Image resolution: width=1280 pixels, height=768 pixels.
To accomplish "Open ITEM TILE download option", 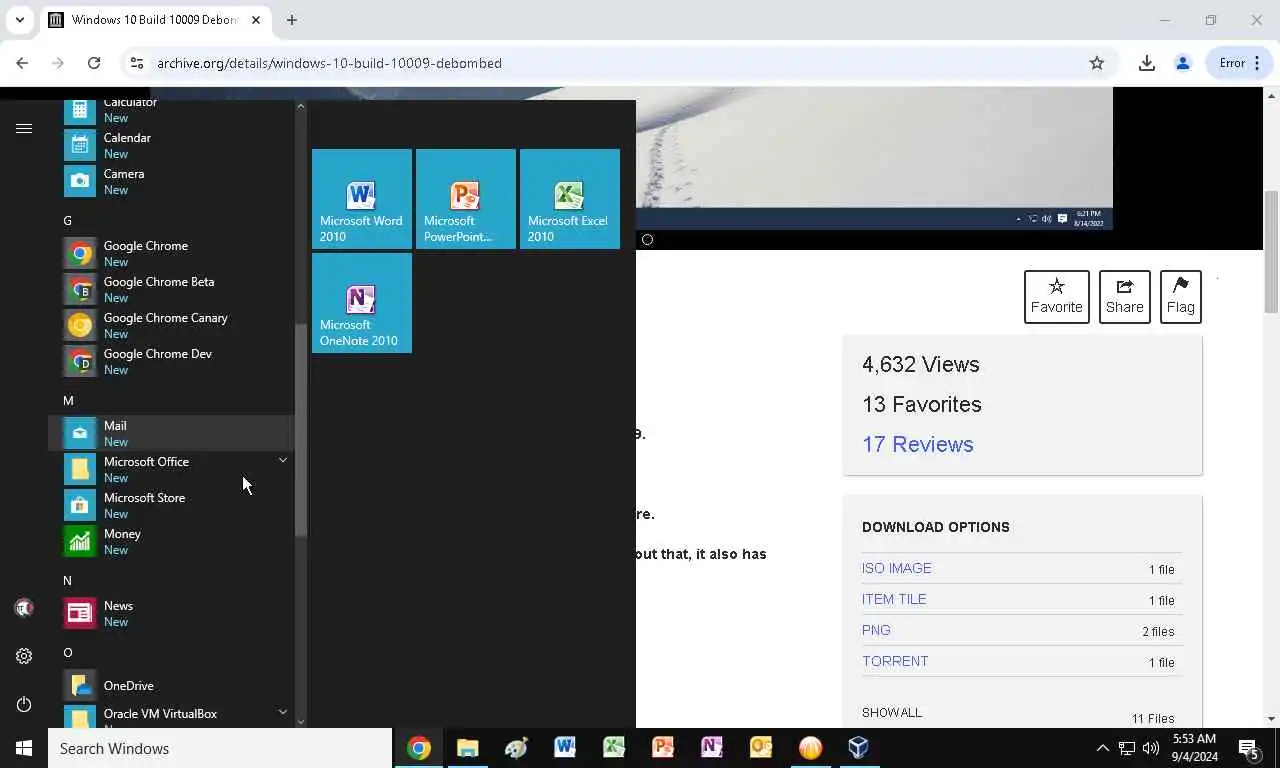I will [894, 599].
